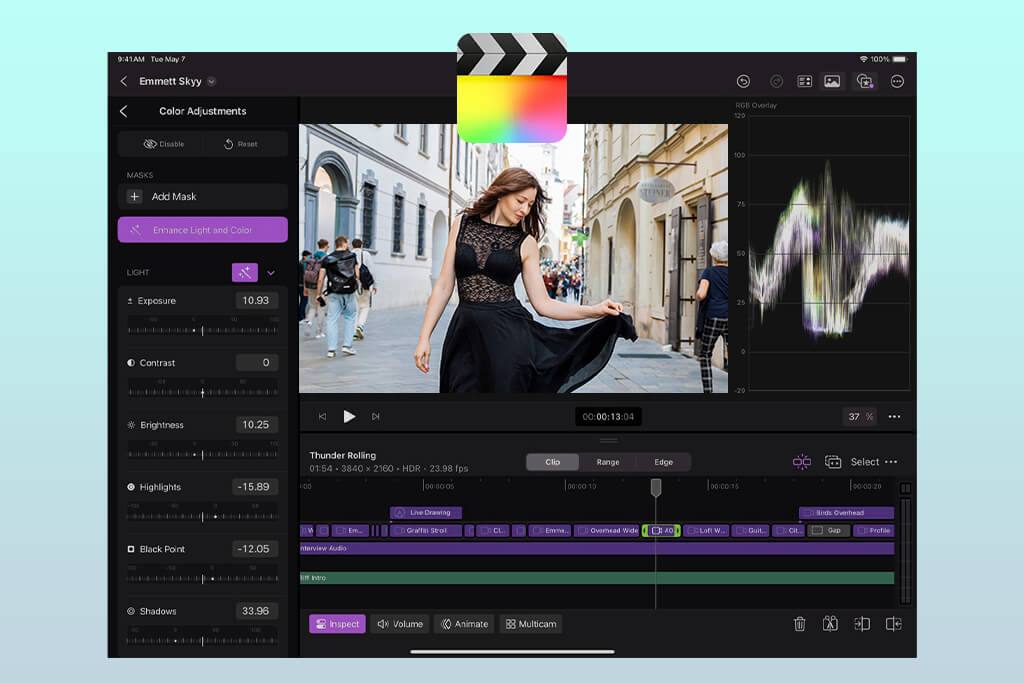The height and width of the screenshot is (683, 1024).
Task: Split the clip with scissors icon
Action: (830, 624)
